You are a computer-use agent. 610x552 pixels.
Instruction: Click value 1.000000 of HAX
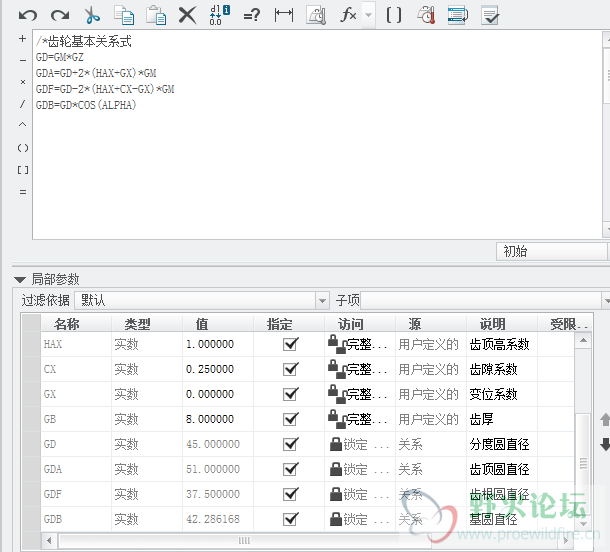click(210, 344)
